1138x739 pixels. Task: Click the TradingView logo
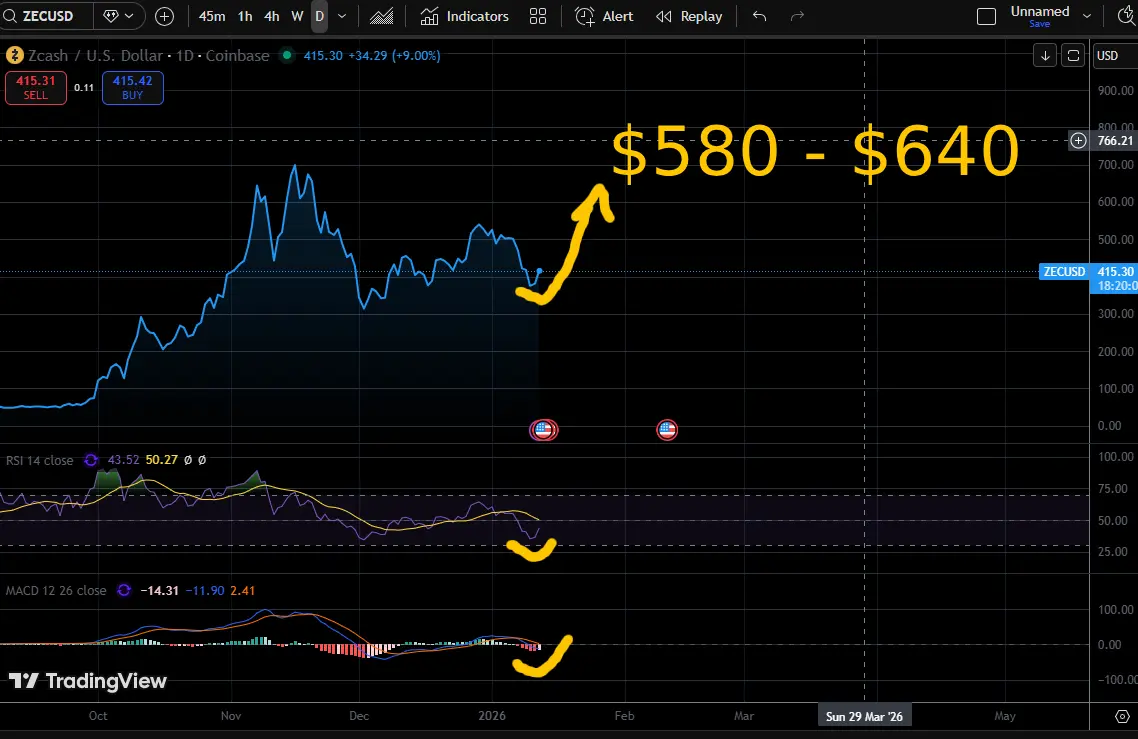coord(88,681)
